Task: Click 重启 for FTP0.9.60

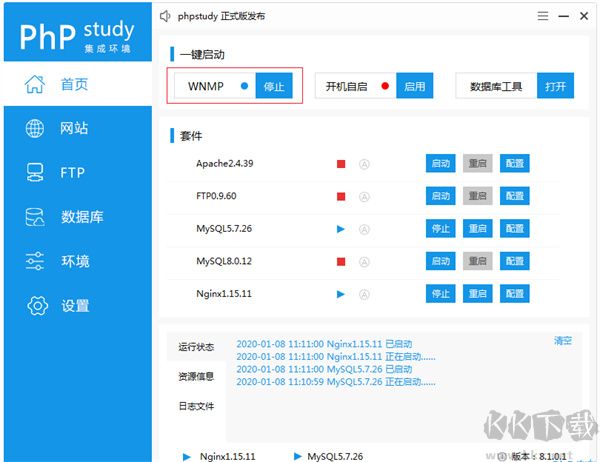Action: point(478,196)
